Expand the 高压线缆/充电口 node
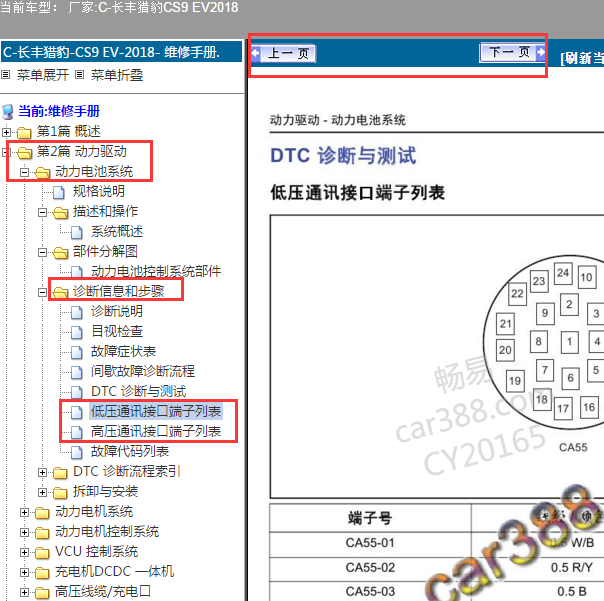This screenshot has height=601, width=604. pos(24,592)
